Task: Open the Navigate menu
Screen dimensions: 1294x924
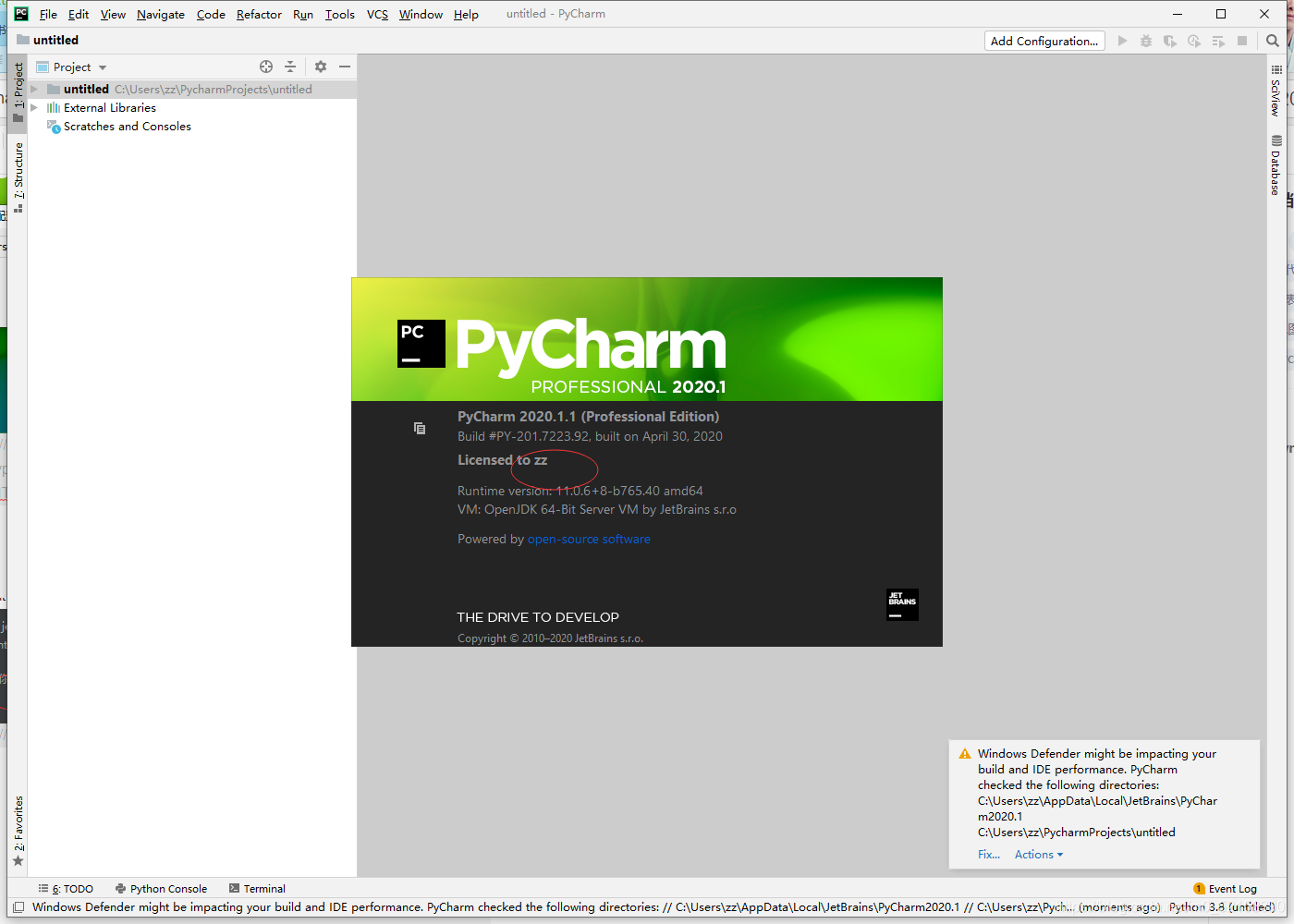Action: (161, 14)
